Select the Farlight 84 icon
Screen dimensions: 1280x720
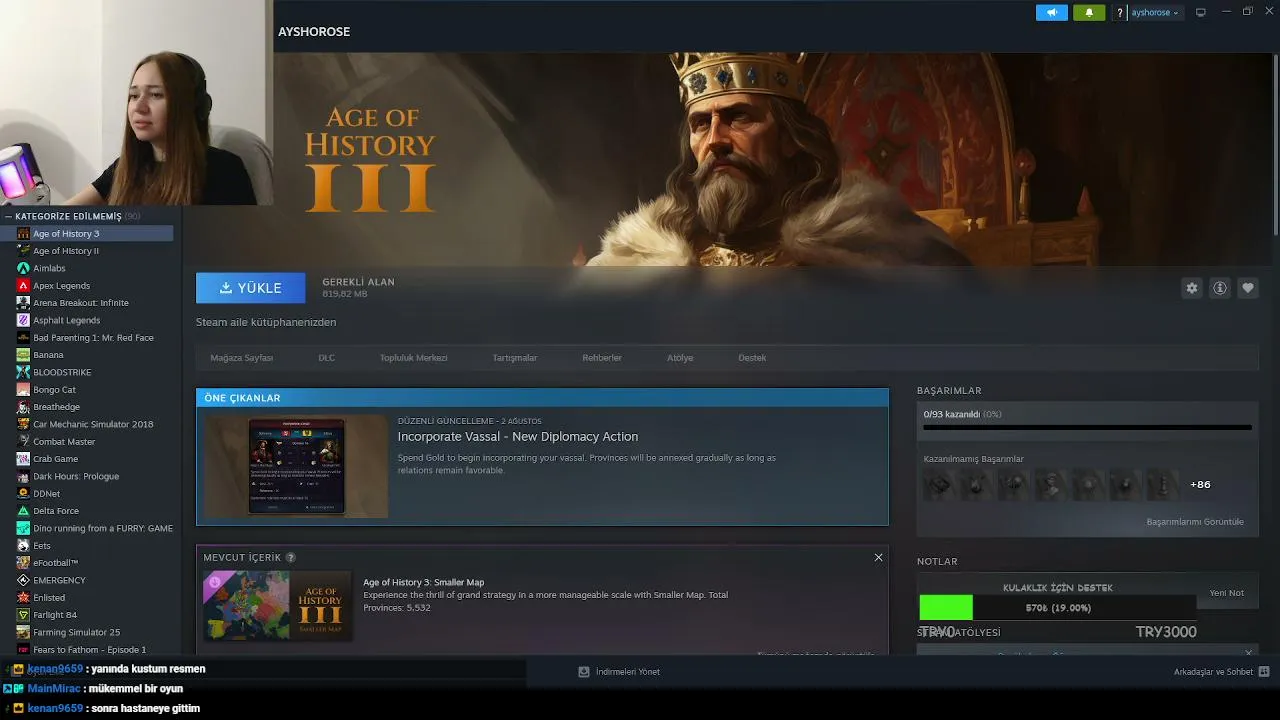(x=23, y=615)
